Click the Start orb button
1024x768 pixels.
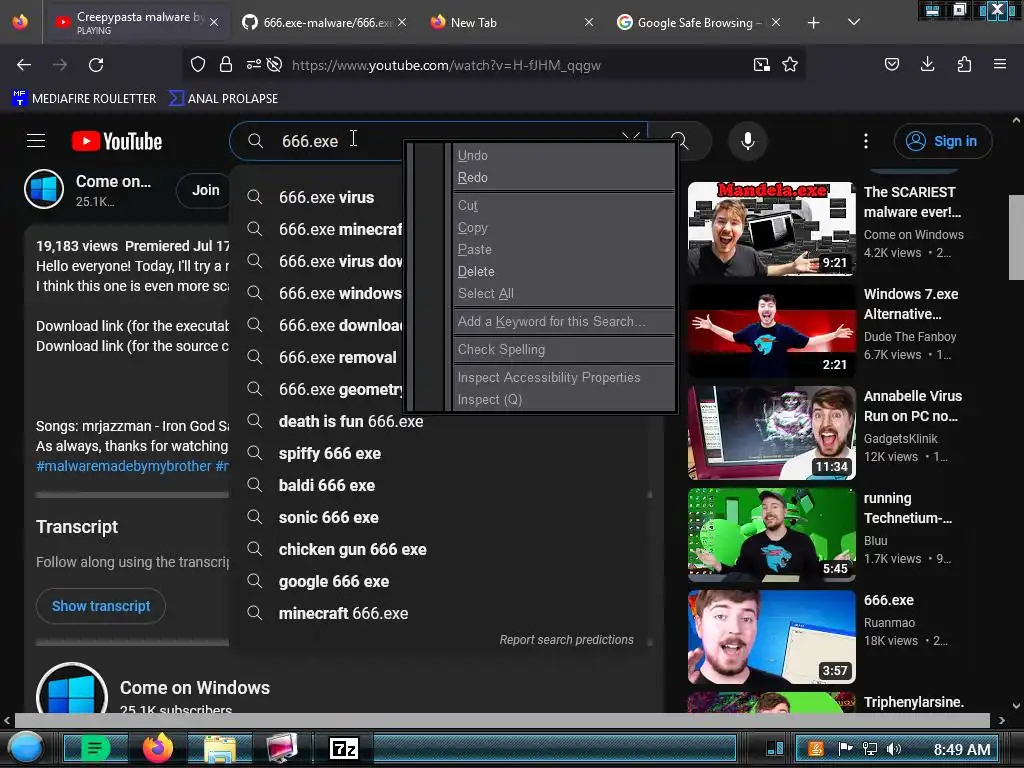click(26, 748)
